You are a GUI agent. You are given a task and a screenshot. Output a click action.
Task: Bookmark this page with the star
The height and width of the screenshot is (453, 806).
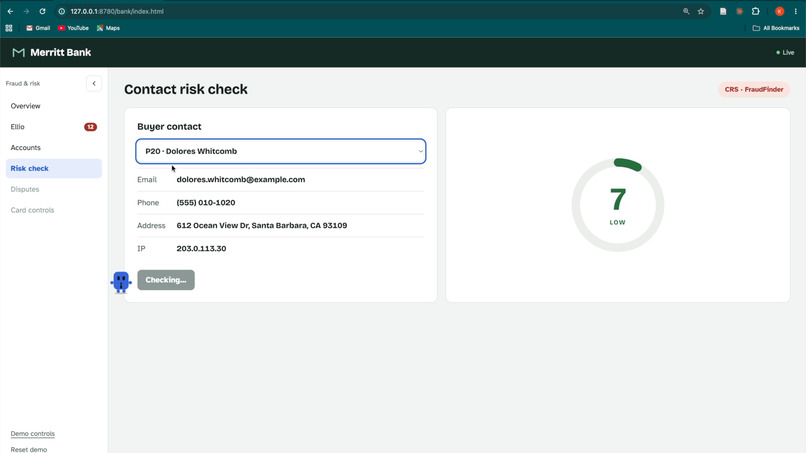[701, 11]
